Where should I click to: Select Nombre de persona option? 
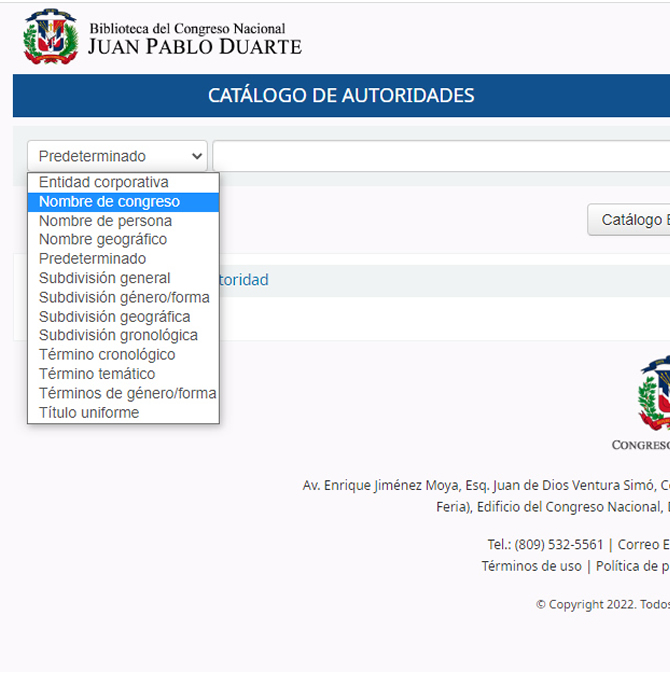click(123, 221)
